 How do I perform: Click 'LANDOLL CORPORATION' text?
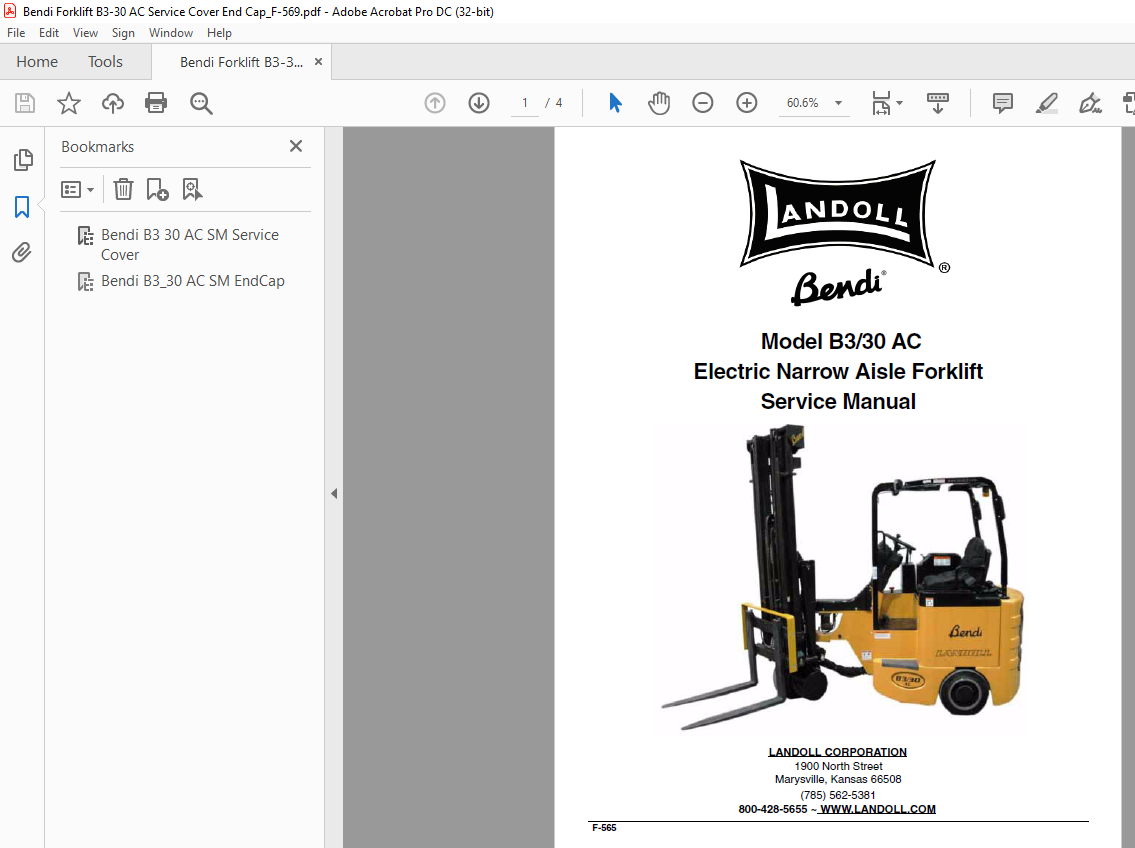[837, 752]
